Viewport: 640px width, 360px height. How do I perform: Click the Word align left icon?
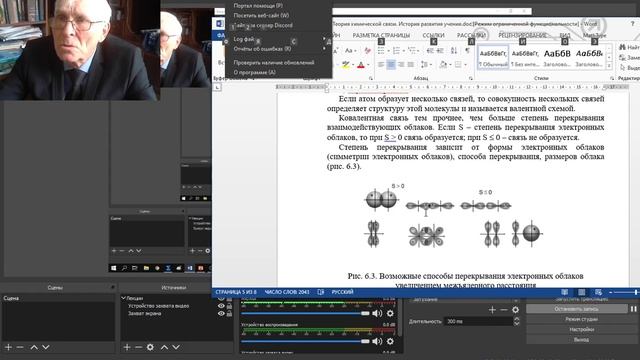[380, 64]
